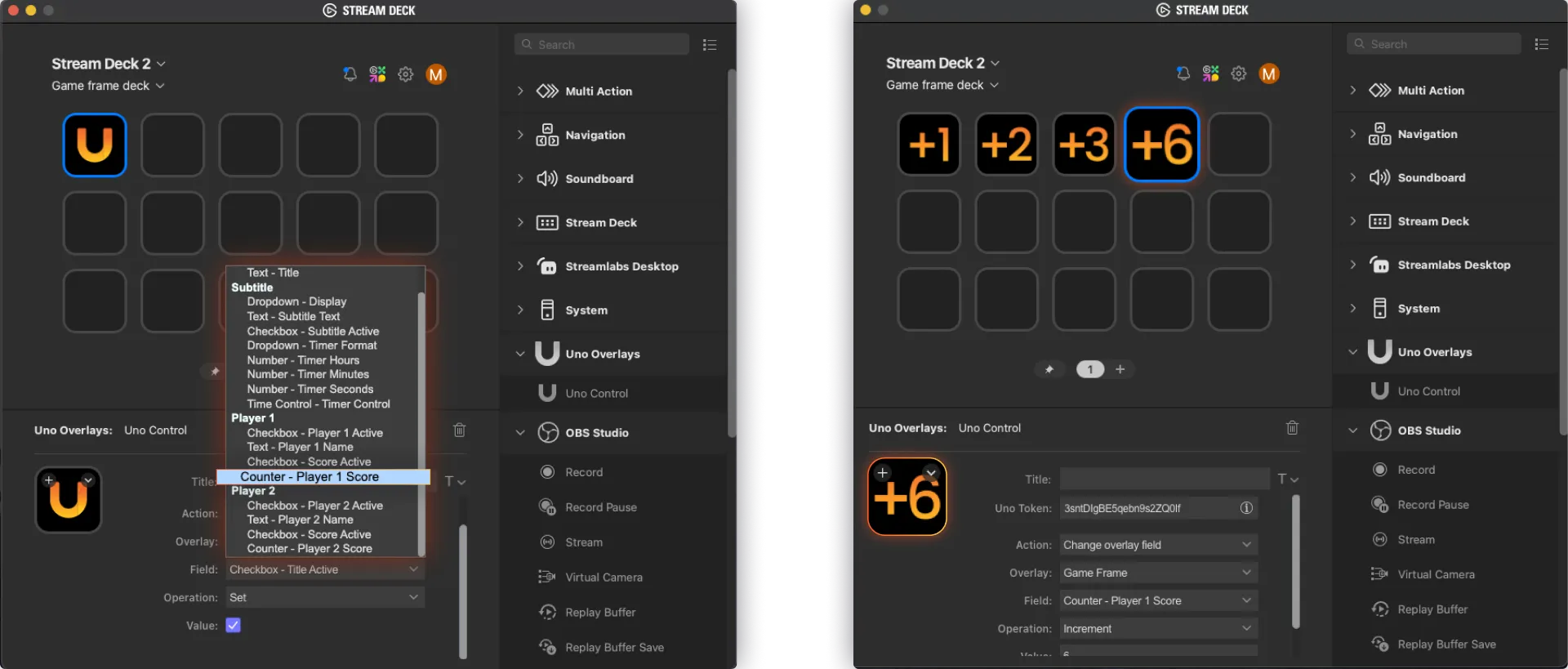Uncheck the Value checkbox

click(x=234, y=625)
